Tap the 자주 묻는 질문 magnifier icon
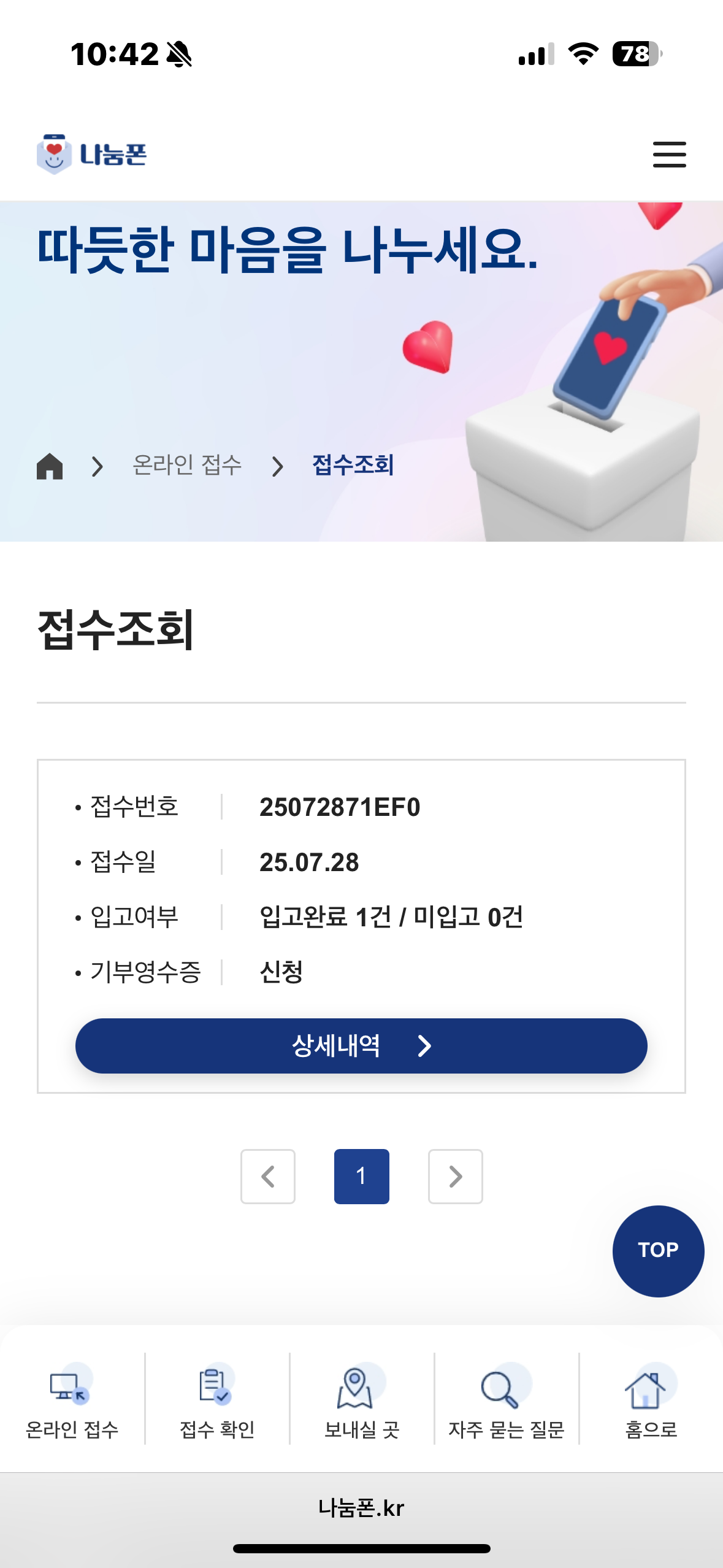Image resolution: width=723 pixels, height=1568 pixels. click(x=500, y=1388)
